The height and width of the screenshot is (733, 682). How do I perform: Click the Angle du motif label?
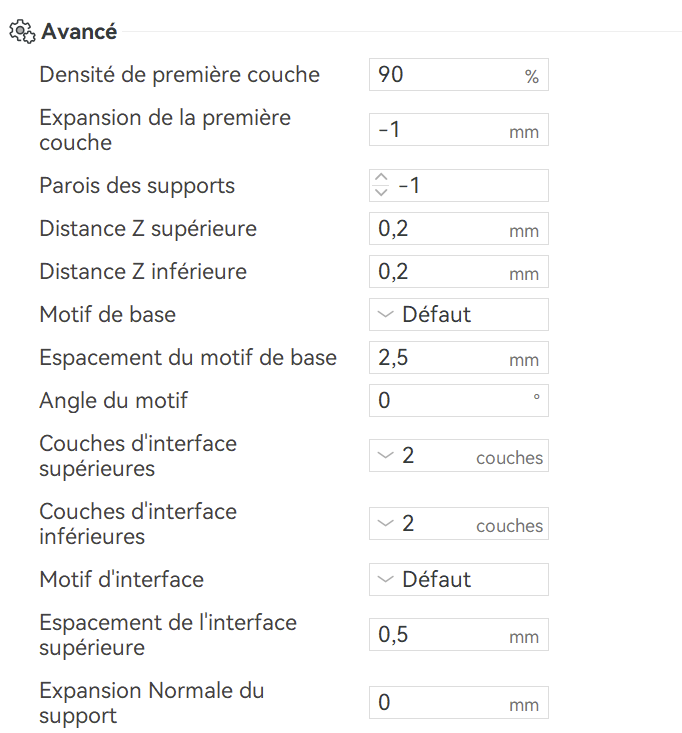[x=113, y=401]
